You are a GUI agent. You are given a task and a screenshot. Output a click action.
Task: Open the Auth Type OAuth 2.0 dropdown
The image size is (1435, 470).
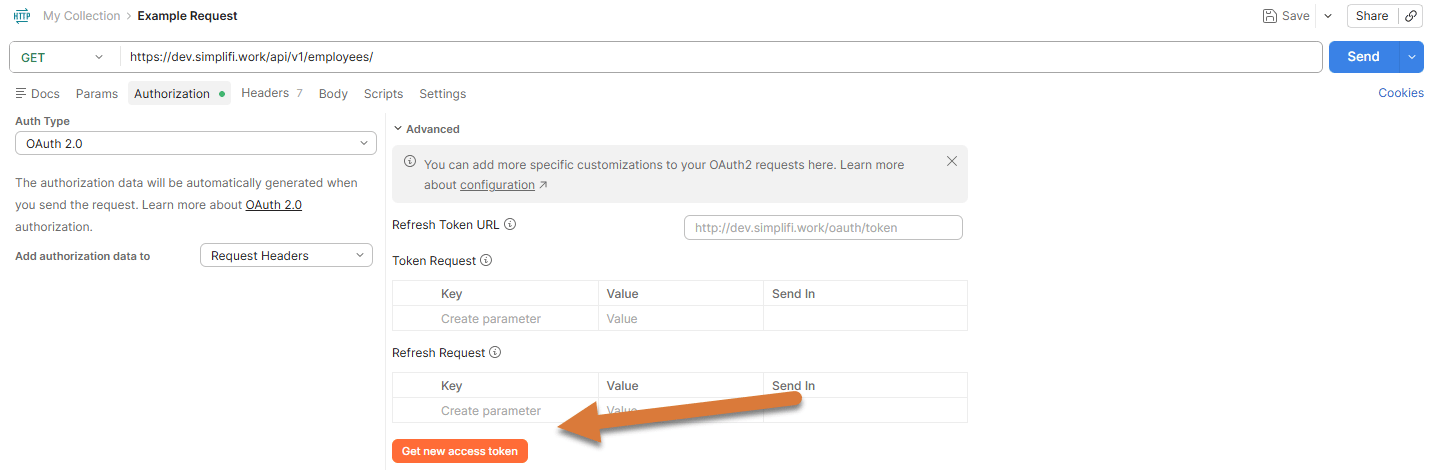pyautogui.click(x=195, y=143)
